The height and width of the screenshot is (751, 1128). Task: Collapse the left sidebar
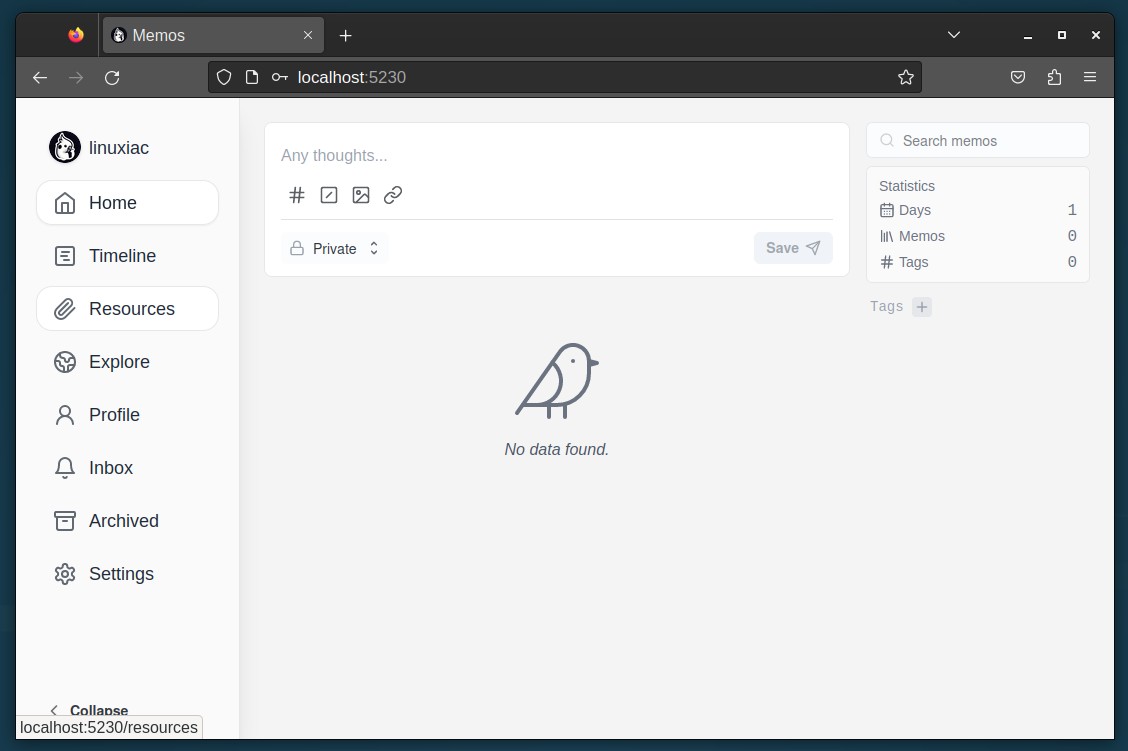pos(89,710)
